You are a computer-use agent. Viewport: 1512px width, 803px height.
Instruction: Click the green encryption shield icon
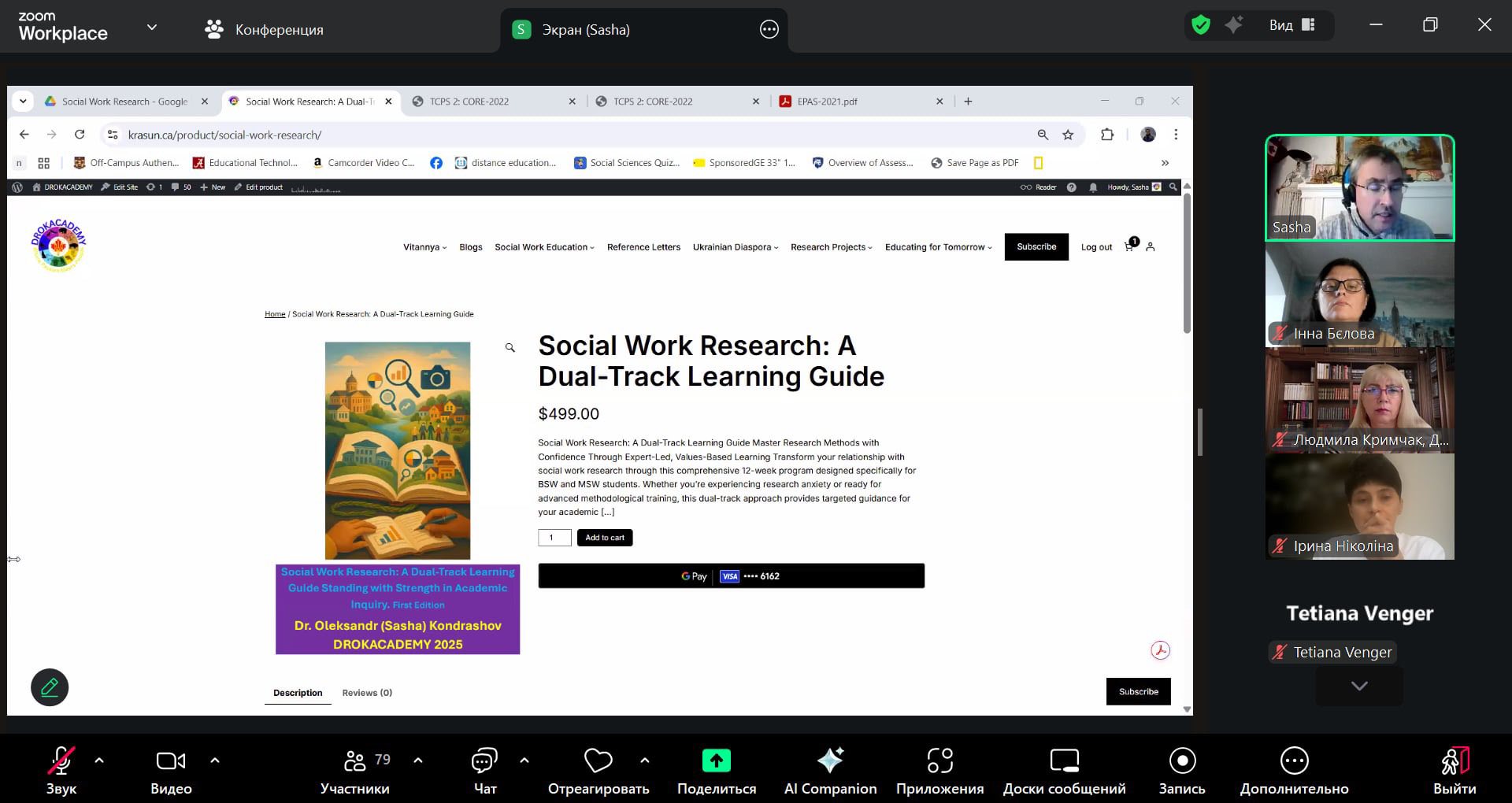point(1200,25)
